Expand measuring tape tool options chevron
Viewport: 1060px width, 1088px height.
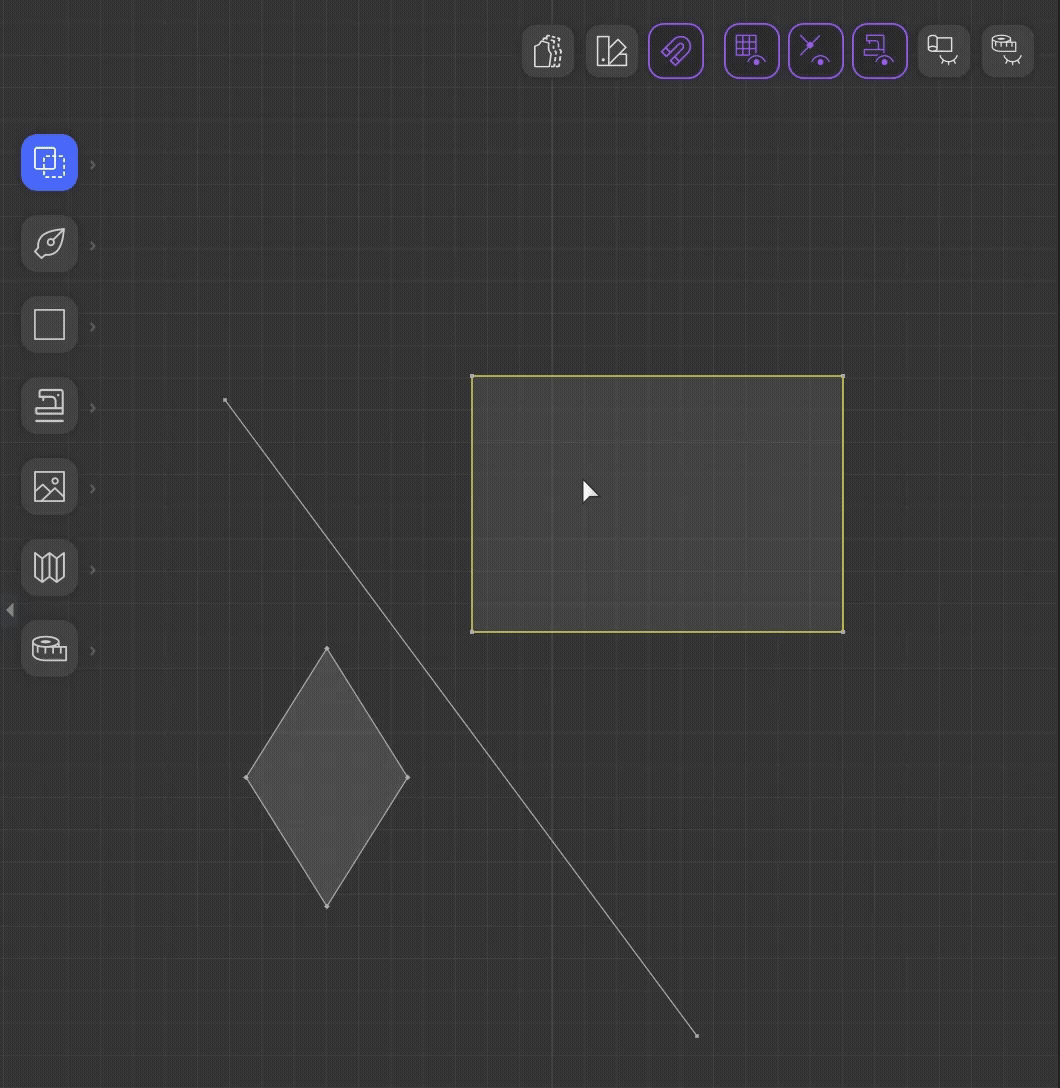tap(92, 651)
